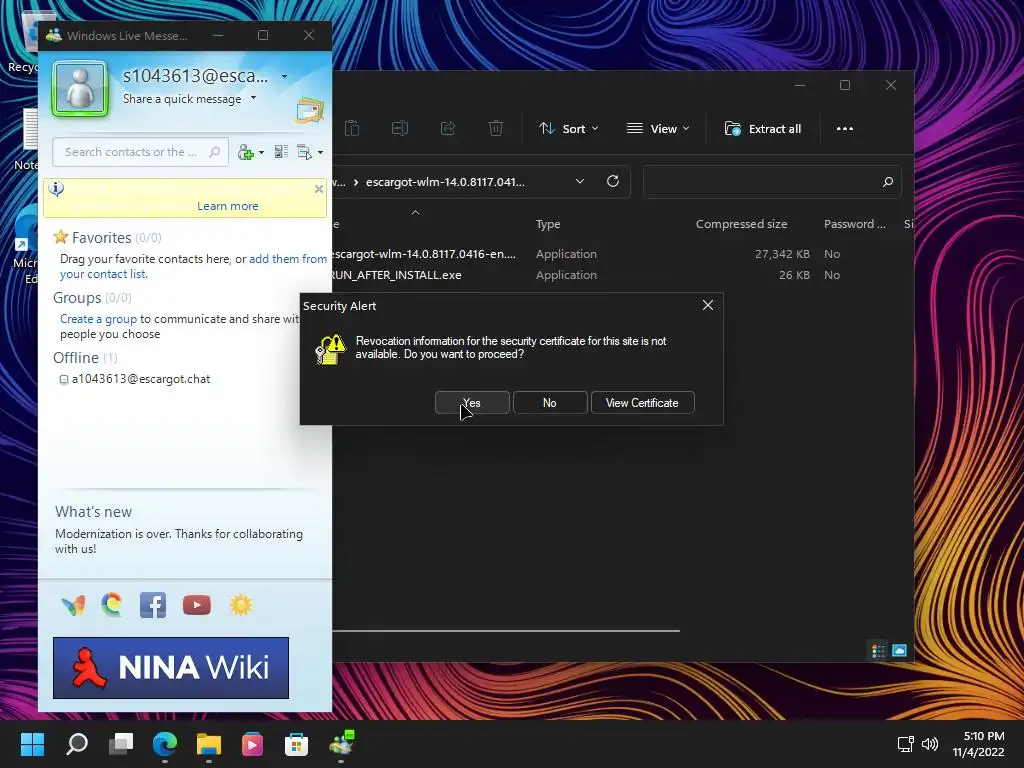This screenshot has width=1024, height=768.
Task: Click the Chrome-style icon in Messenger bar
Action: 112,605
